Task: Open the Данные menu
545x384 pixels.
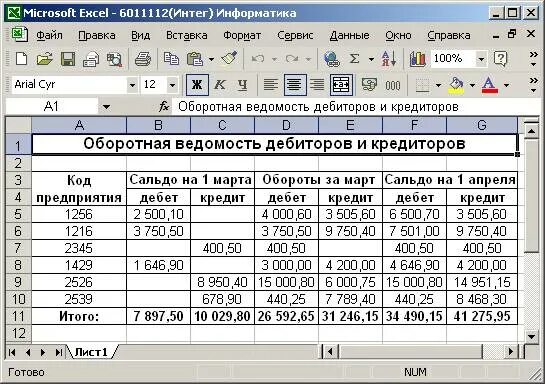Action: click(349, 35)
